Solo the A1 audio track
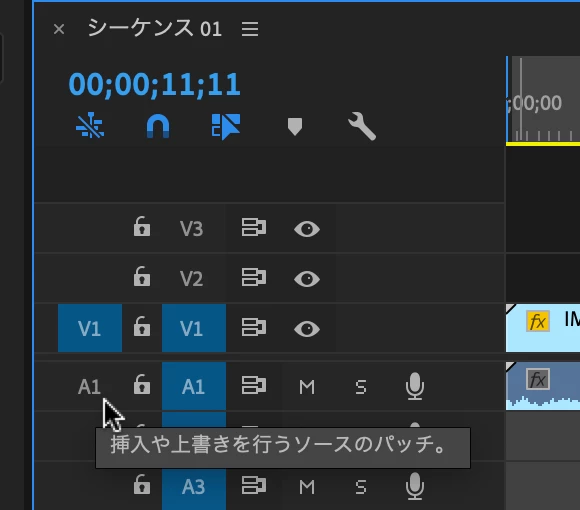 click(361, 387)
